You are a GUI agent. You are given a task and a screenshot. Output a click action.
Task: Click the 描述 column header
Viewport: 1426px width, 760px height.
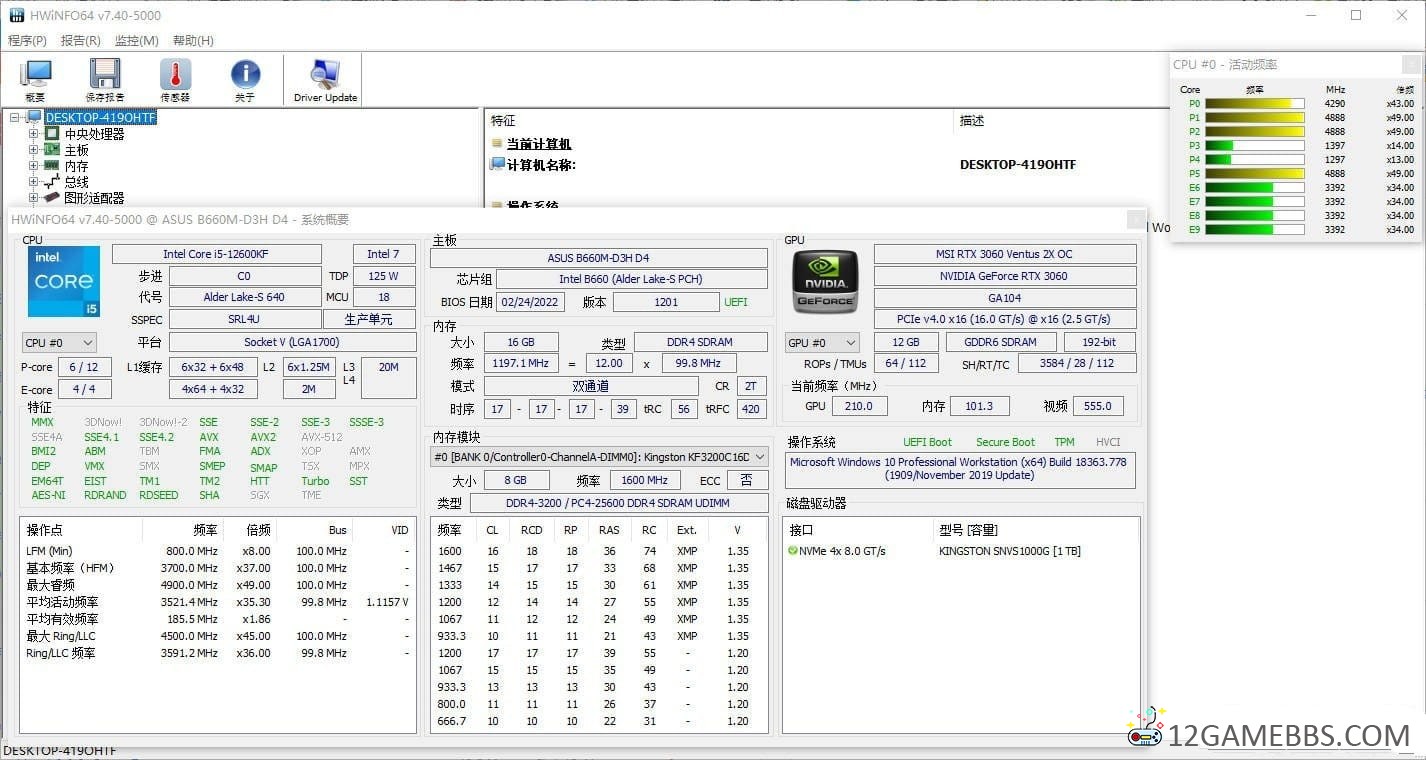click(x=972, y=120)
